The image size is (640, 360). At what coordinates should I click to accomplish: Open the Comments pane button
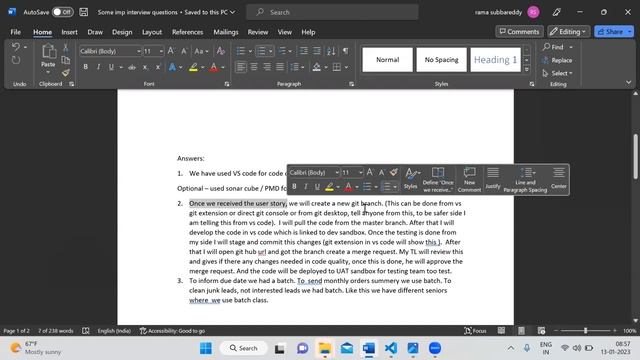[519, 31]
